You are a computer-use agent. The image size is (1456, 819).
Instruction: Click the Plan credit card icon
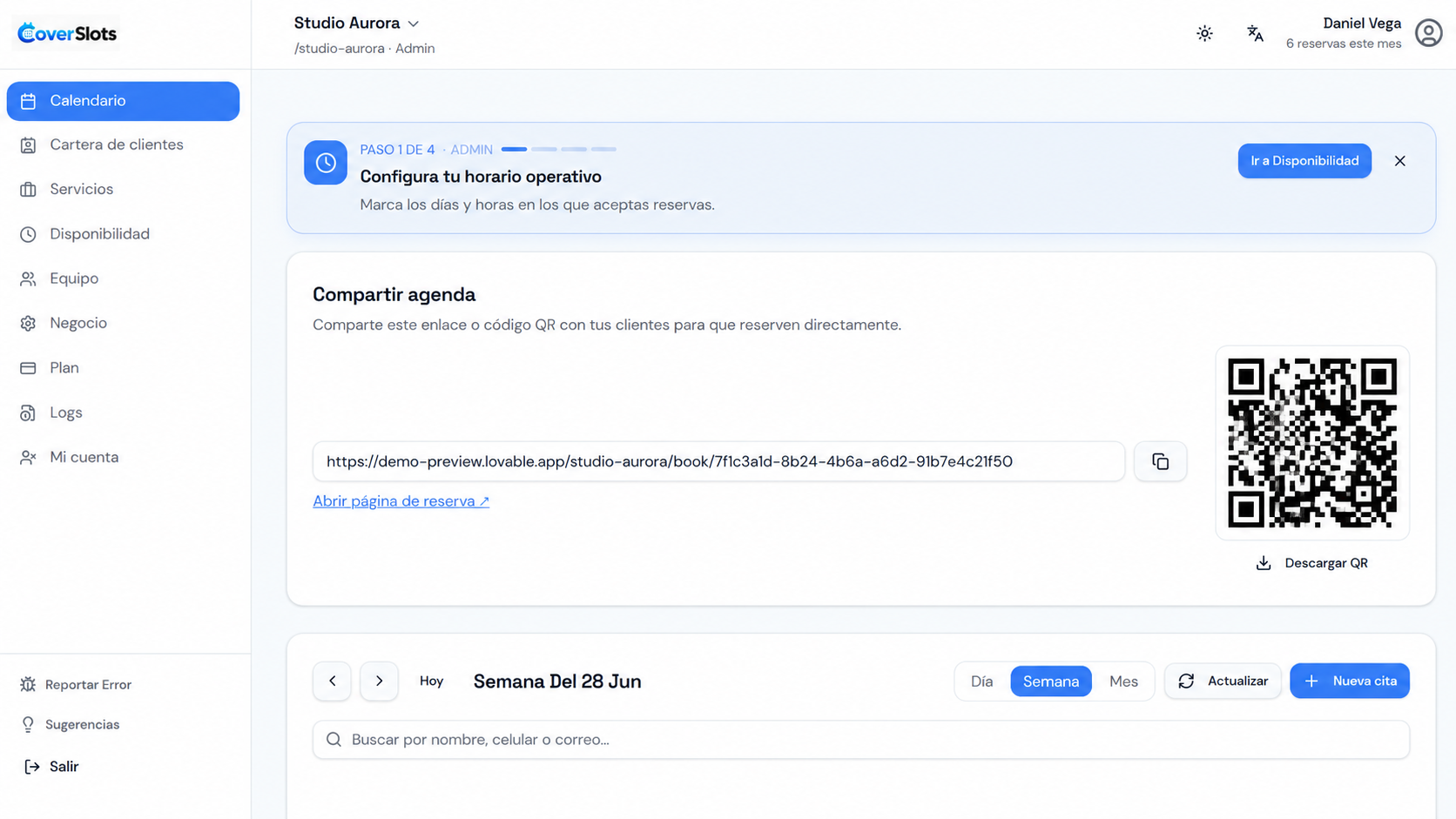pyautogui.click(x=28, y=368)
